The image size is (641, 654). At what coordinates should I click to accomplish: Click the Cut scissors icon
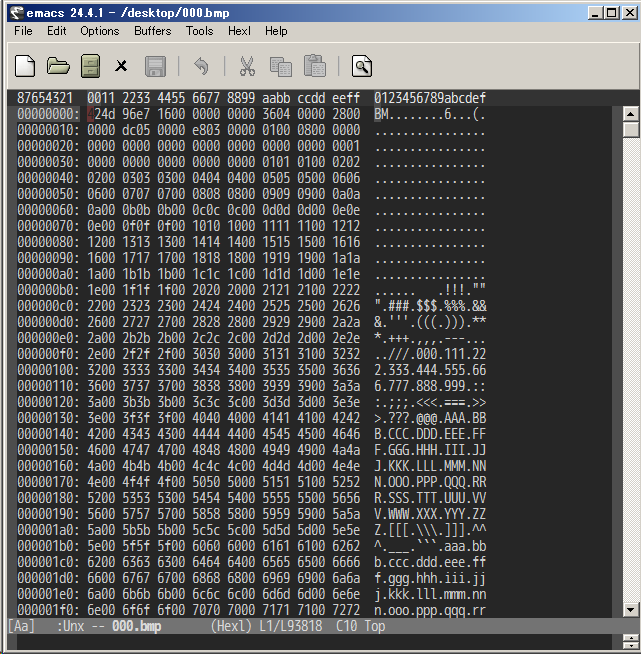coord(247,67)
